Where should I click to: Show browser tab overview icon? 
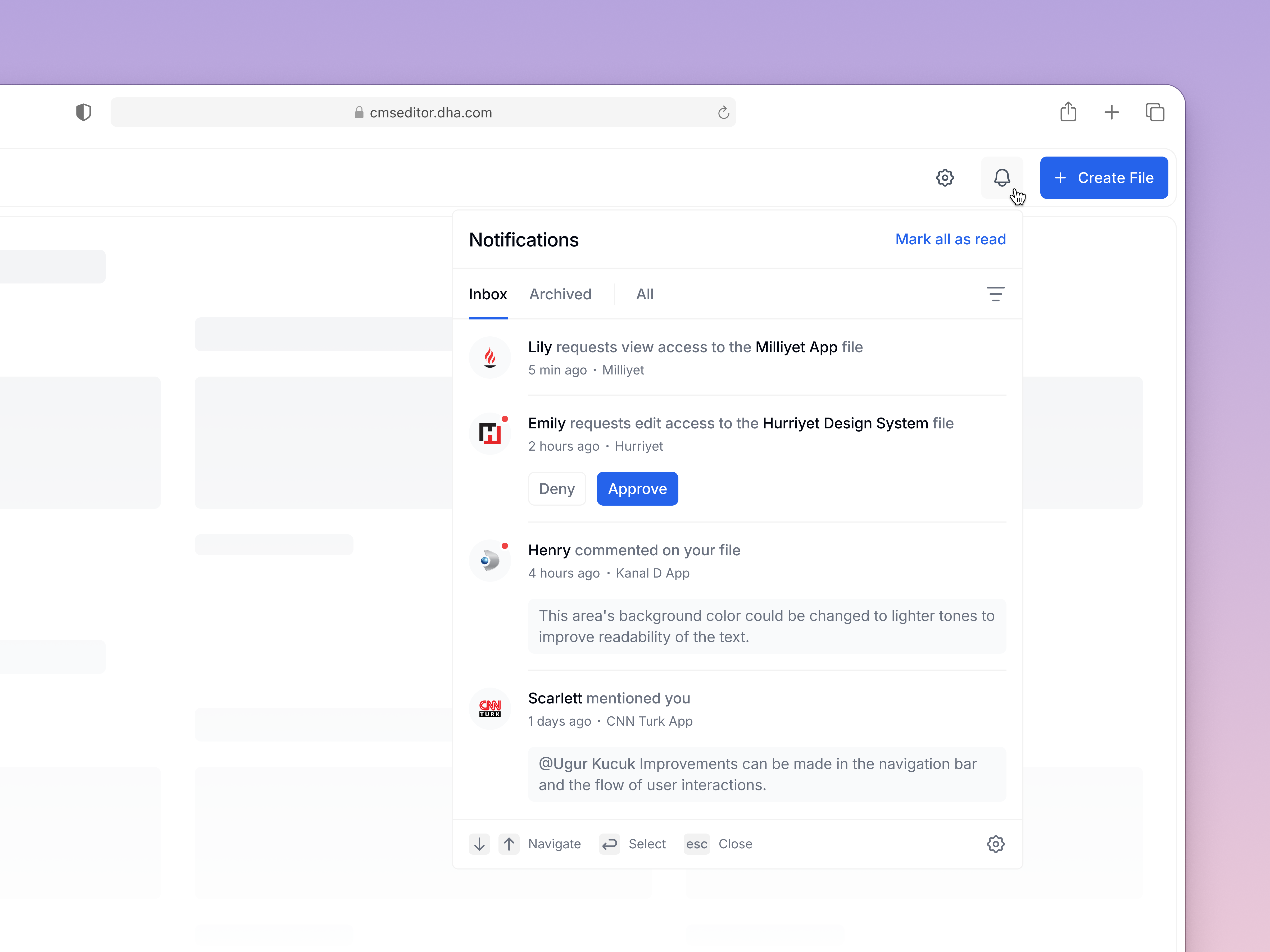pyautogui.click(x=1155, y=112)
